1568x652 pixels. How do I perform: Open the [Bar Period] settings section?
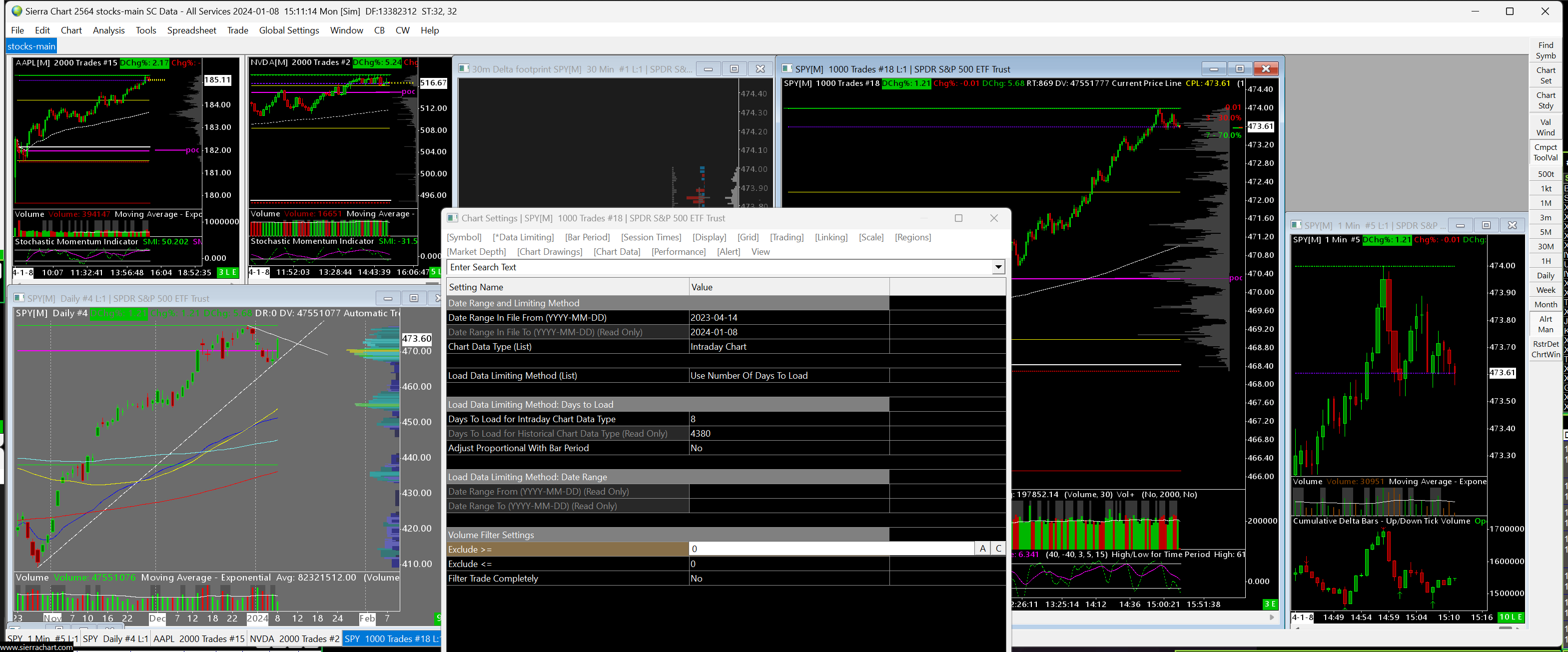(x=587, y=237)
